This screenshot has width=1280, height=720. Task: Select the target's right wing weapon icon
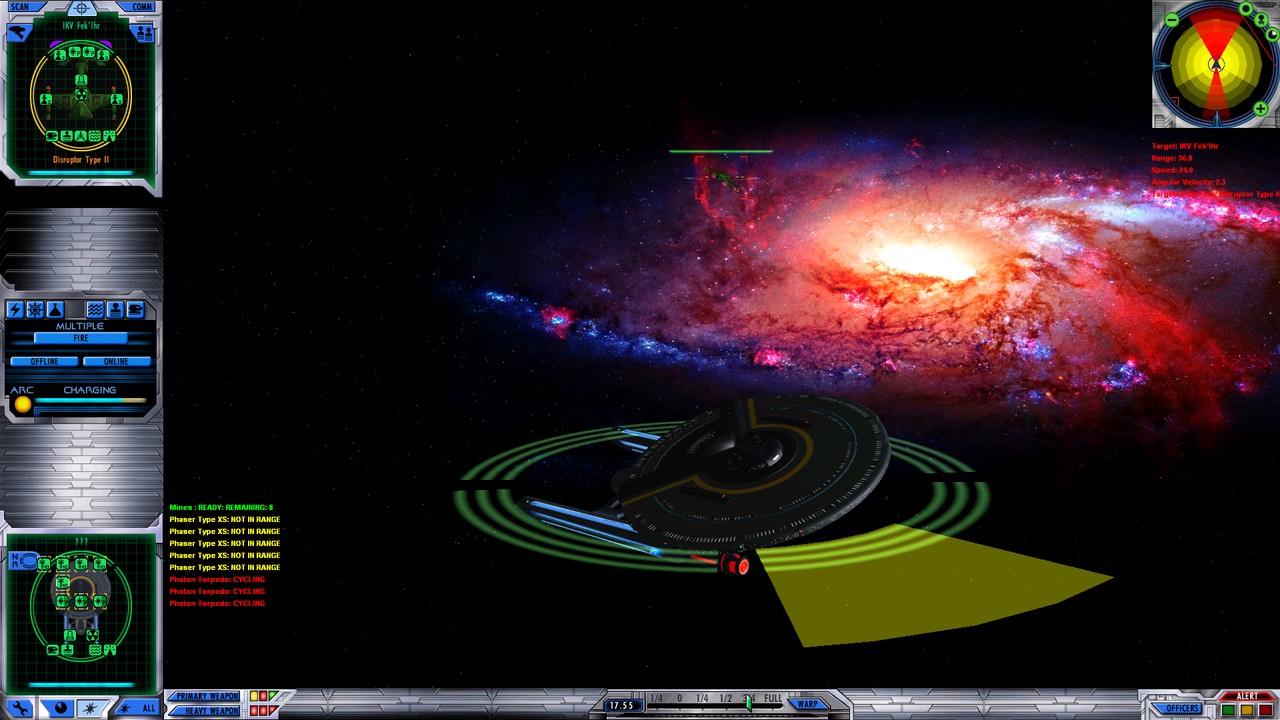[117, 98]
